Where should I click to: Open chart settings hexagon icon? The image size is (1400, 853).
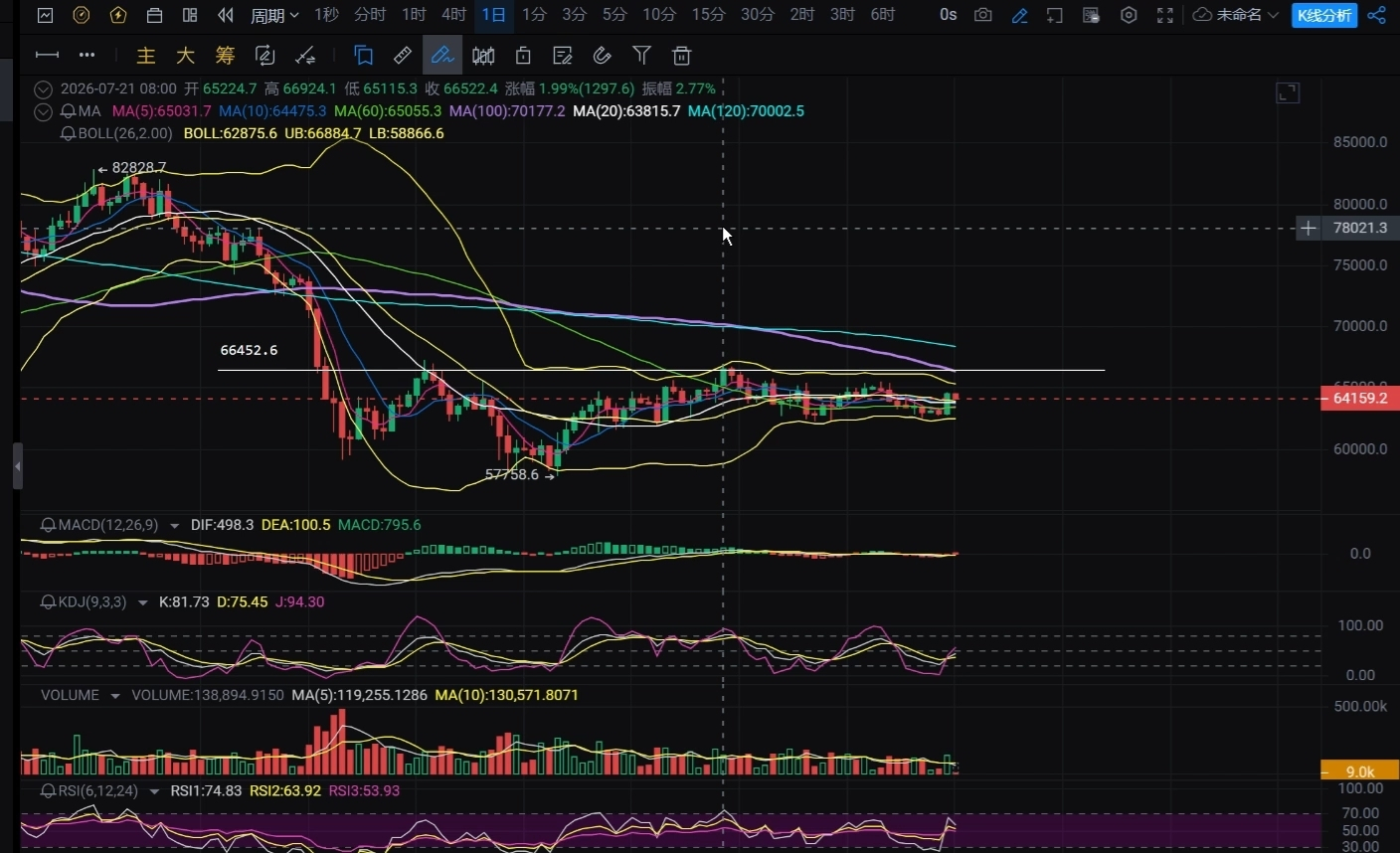[x=1129, y=15]
